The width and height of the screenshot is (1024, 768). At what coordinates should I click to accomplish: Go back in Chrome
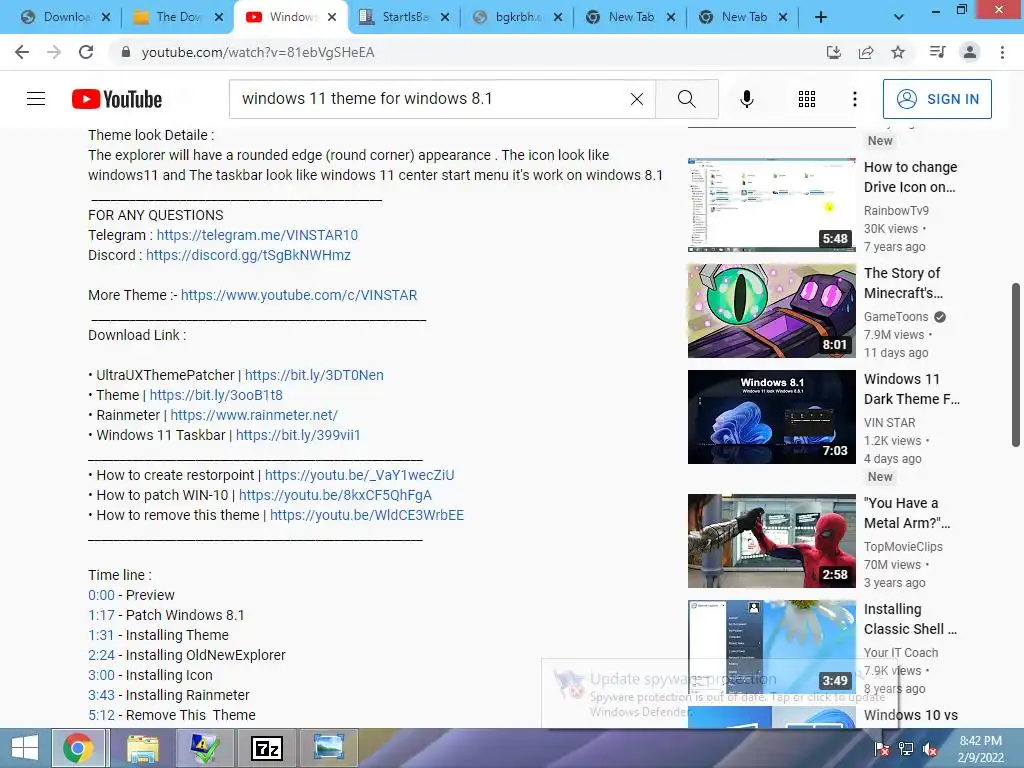point(22,52)
